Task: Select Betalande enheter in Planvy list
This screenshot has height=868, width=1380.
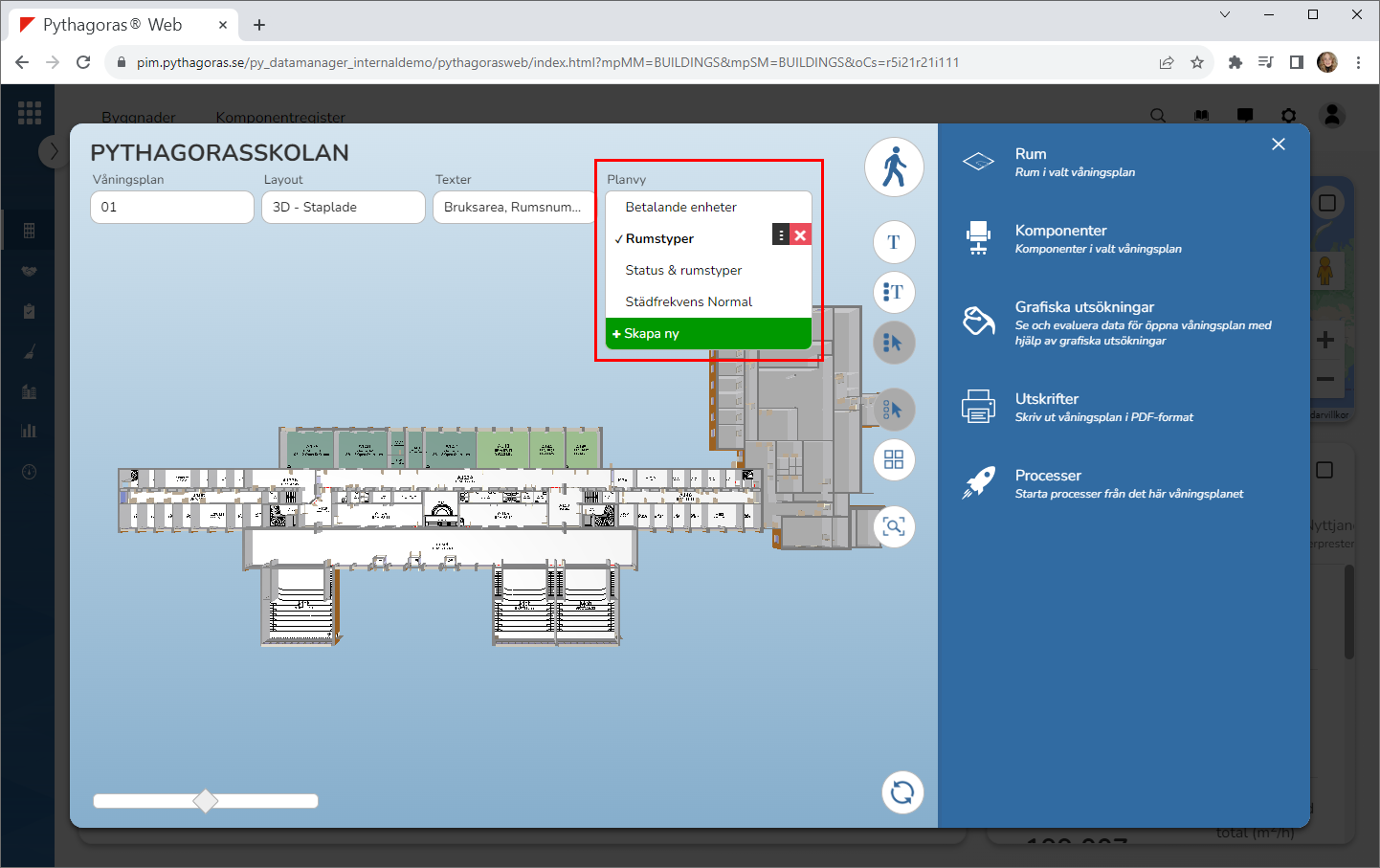Action: click(680, 208)
